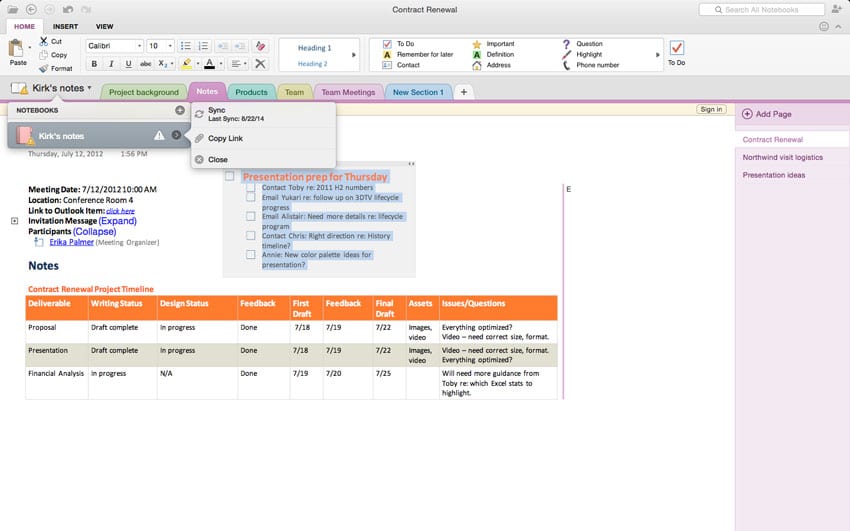
Task: Click the yellow text highlight color button
Action: (185, 64)
